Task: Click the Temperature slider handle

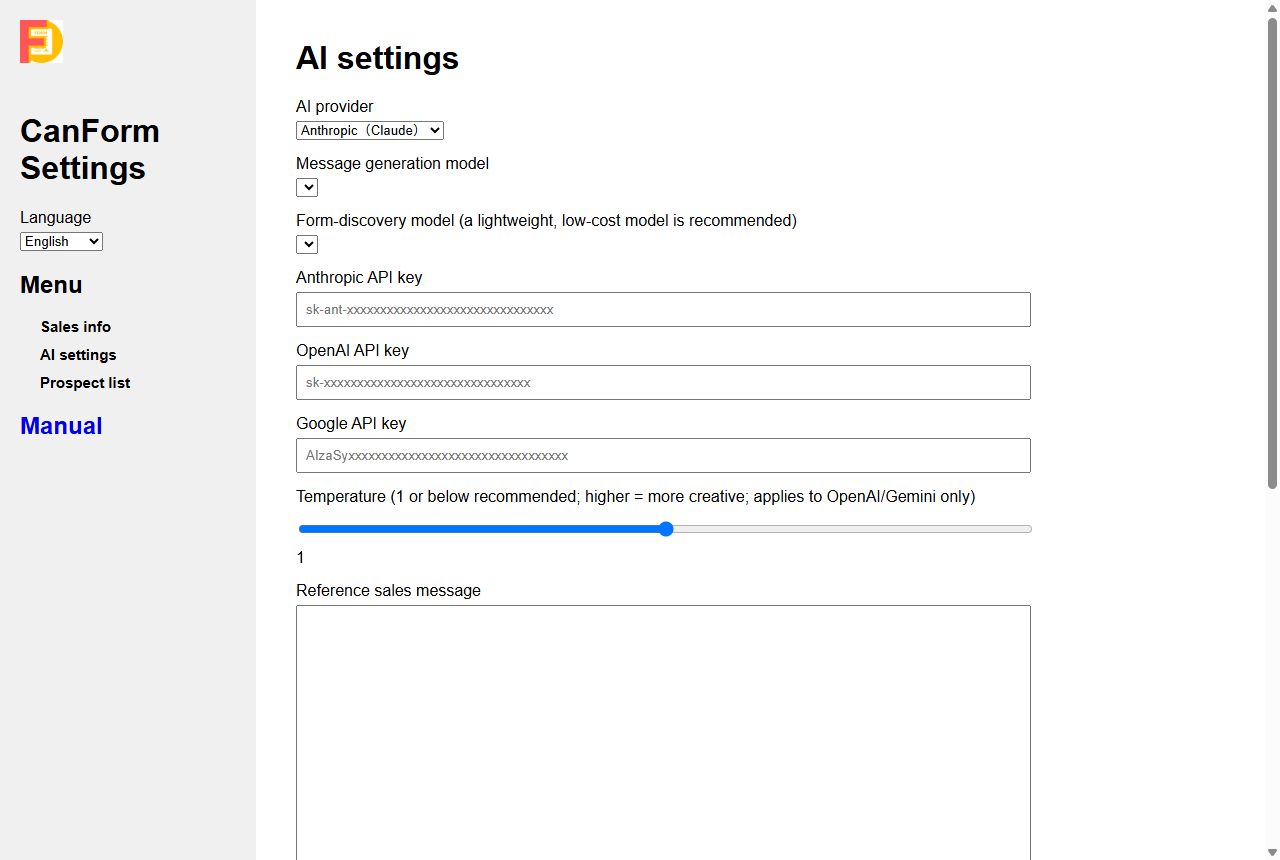Action: [x=666, y=529]
